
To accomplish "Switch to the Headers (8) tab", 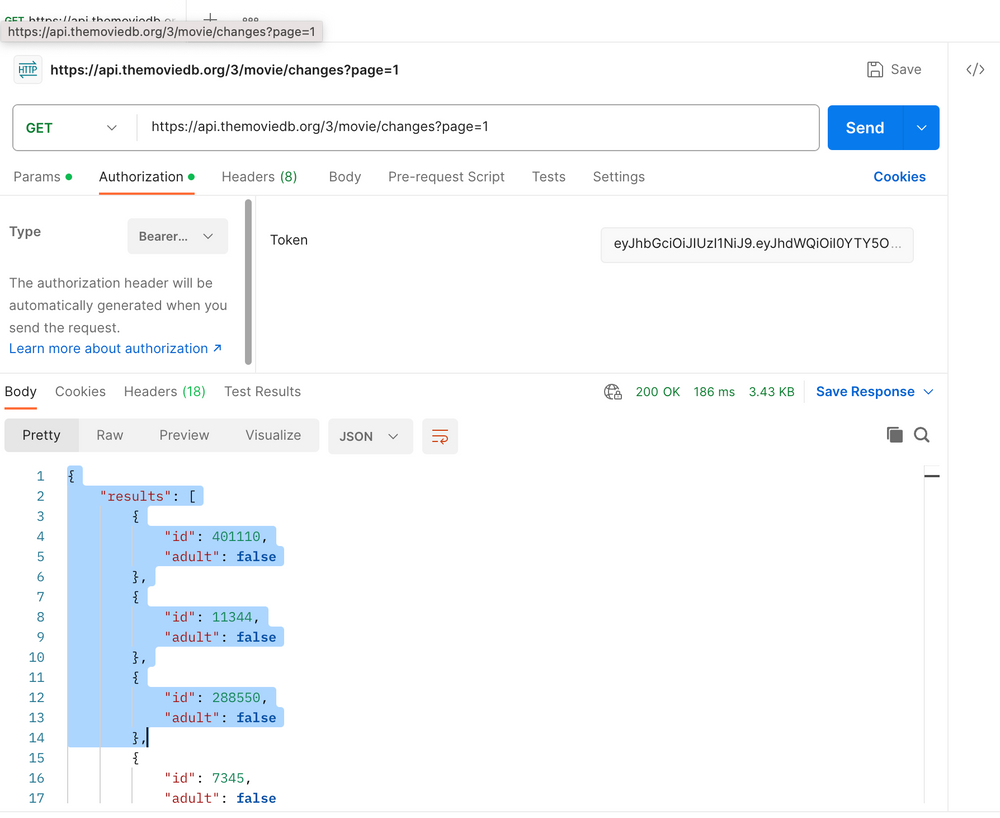I will (x=259, y=177).
